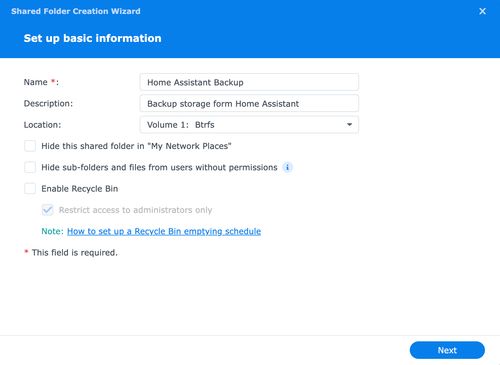
Task: Click the 'Shared Folder Creation Wizard' title text
Action: coord(76,11)
